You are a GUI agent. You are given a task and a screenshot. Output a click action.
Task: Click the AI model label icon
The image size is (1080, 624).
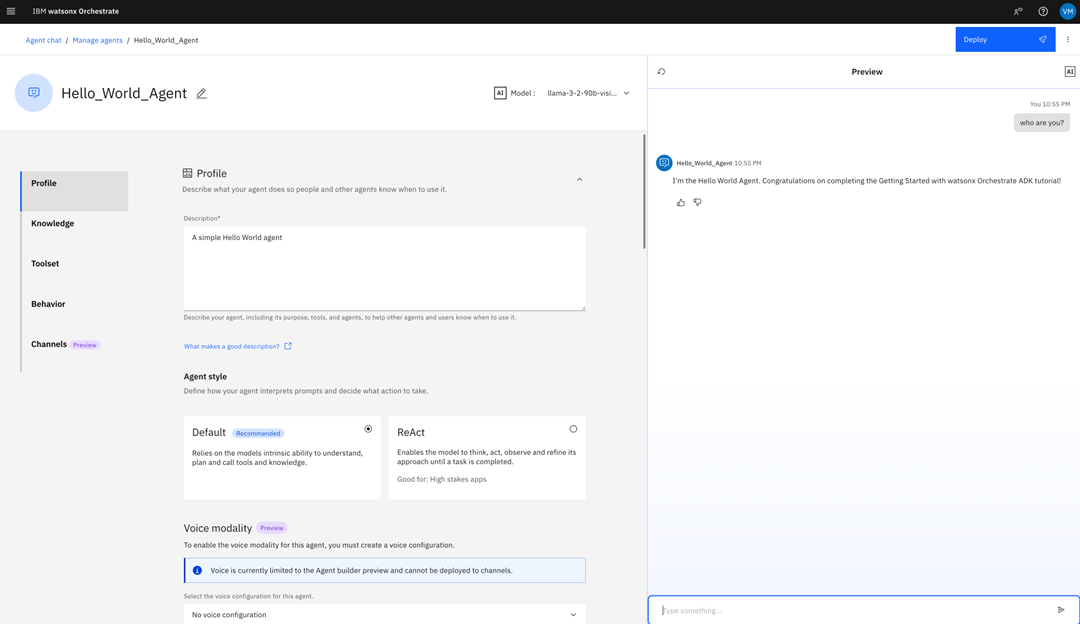[500, 93]
